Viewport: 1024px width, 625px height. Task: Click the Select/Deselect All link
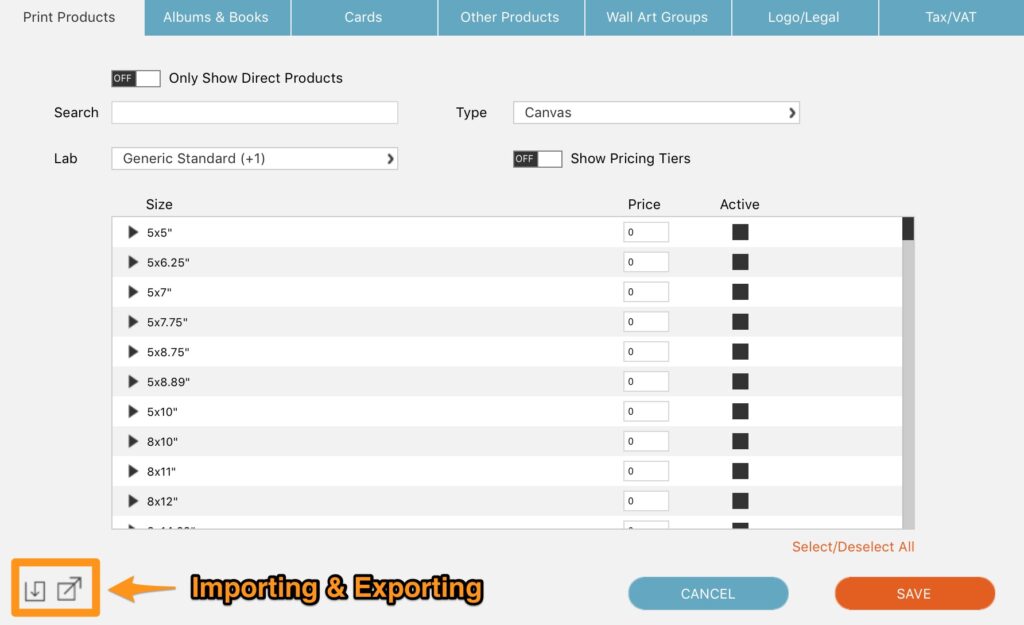pos(853,547)
